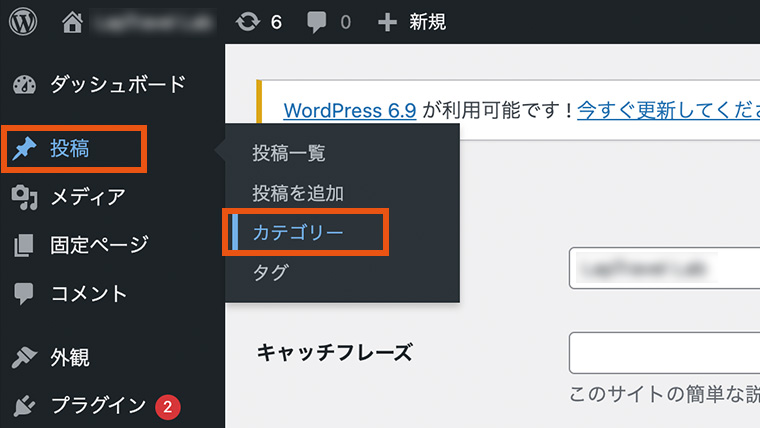Image resolution: width=760 pixels, height=428 pixels.
Task: Click the ダッシュボード gauge icon
Action: (x=24, y=84)
